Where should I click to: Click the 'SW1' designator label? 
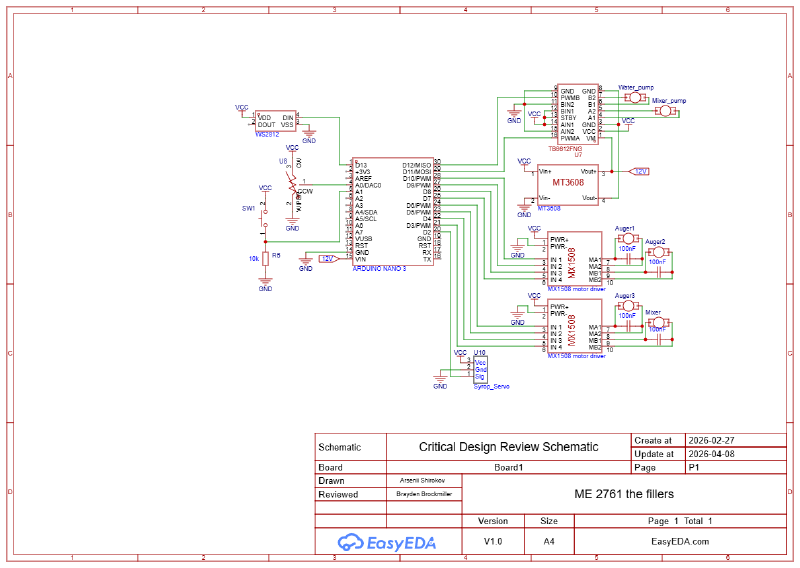click(248, 209)
